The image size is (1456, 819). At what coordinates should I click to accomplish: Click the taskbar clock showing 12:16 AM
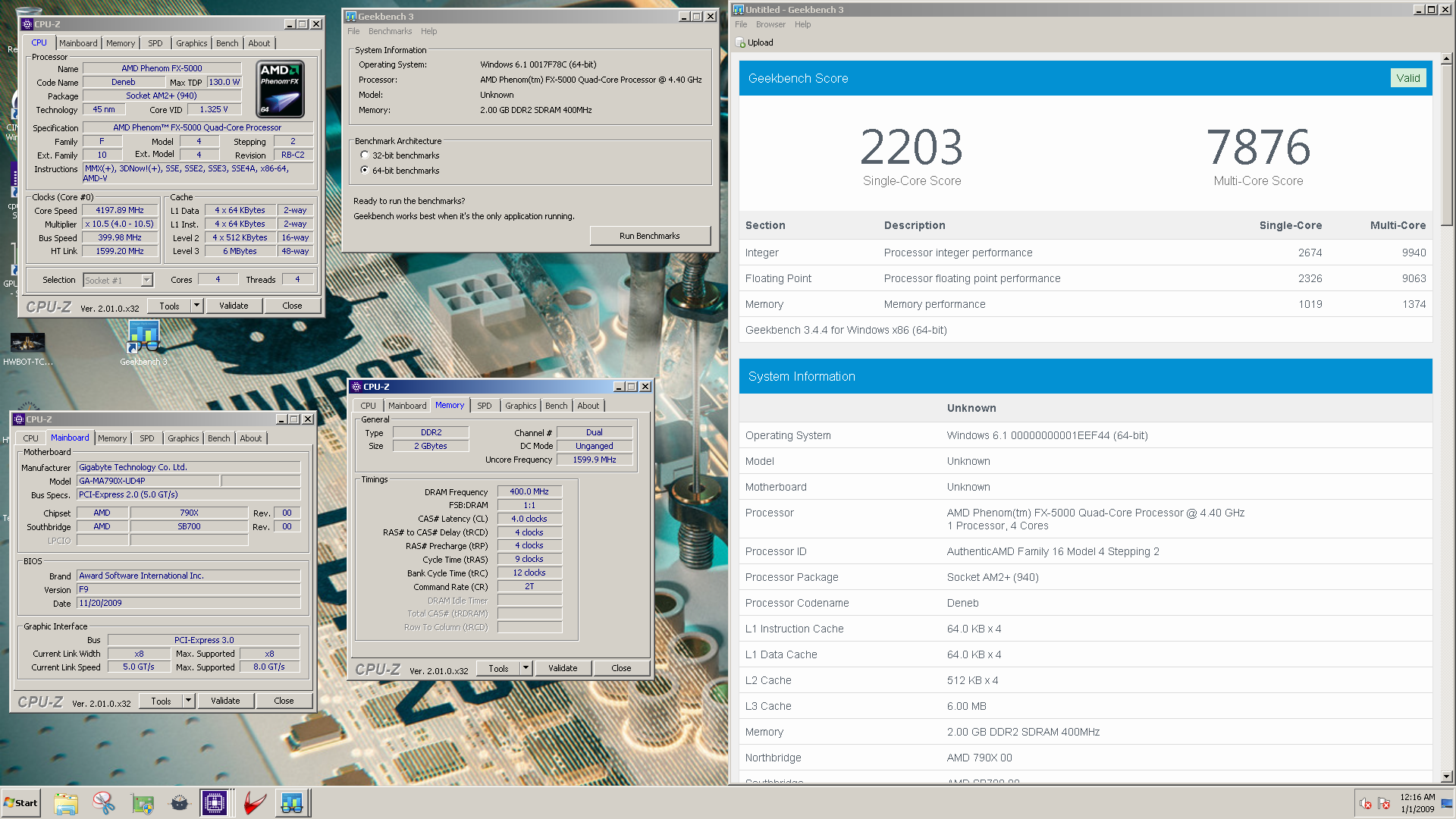coord(1417,803)
